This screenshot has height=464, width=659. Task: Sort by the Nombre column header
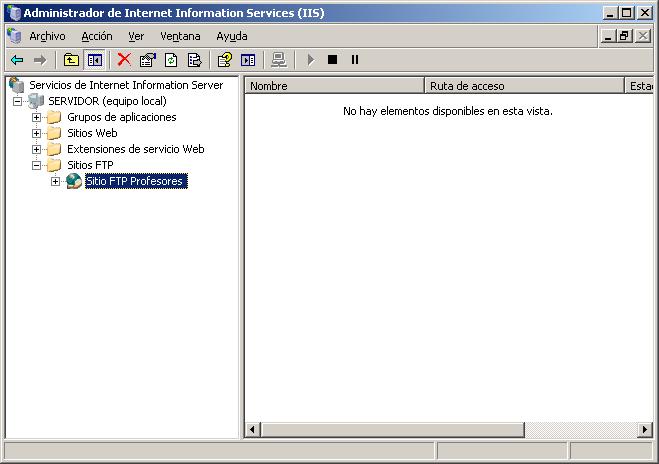(335, 86)
